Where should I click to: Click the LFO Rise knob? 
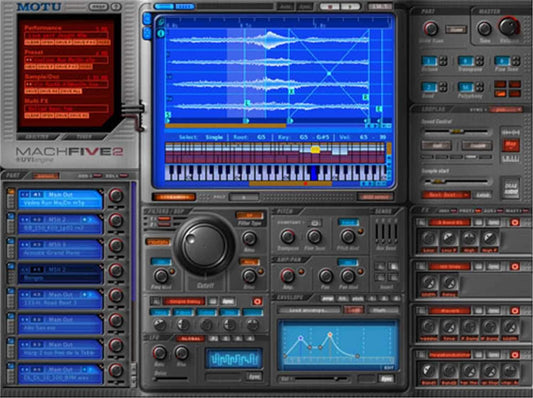(182, 353)
